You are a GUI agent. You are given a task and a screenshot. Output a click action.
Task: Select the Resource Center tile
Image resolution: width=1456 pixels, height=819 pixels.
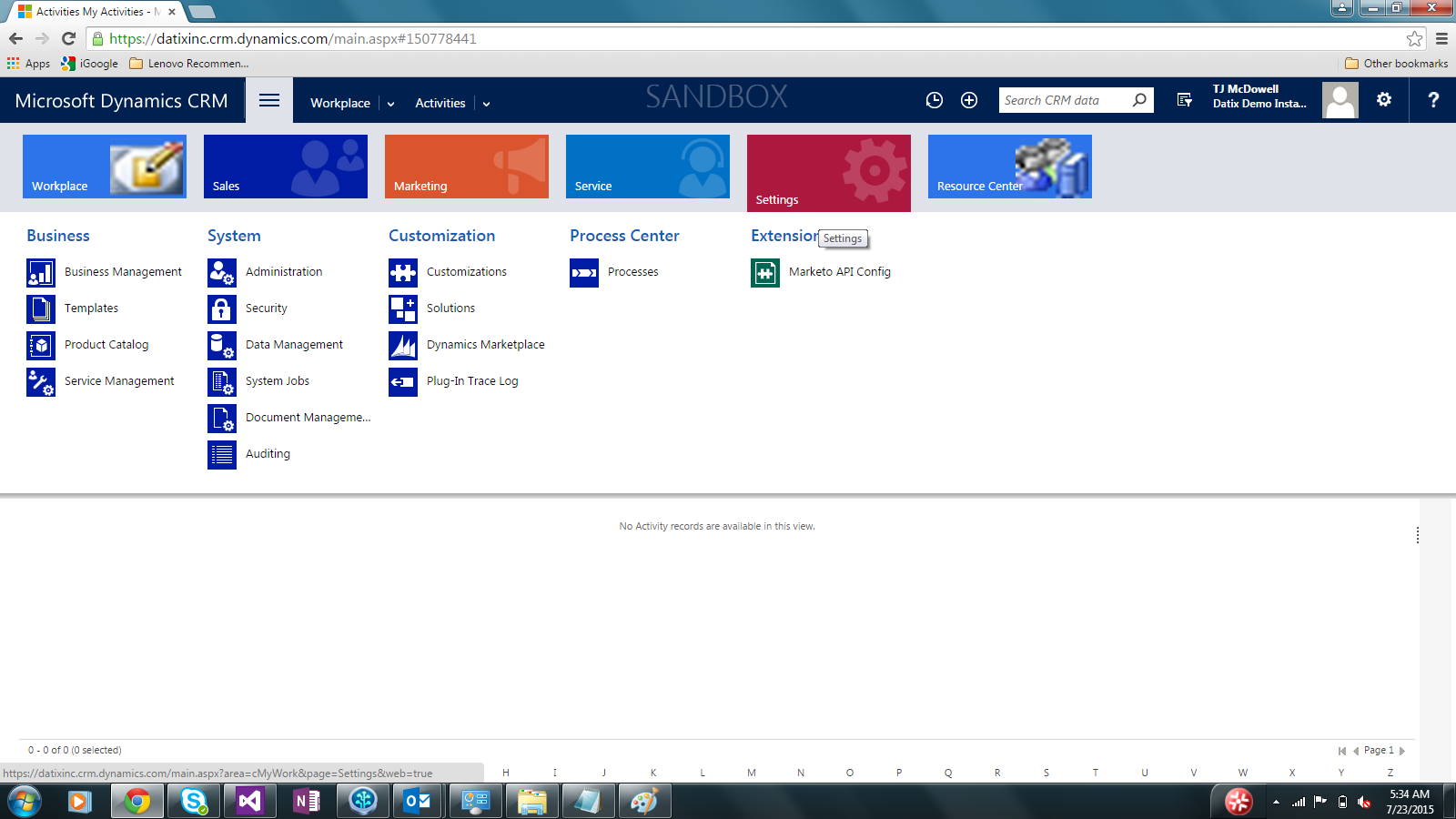1010,167
